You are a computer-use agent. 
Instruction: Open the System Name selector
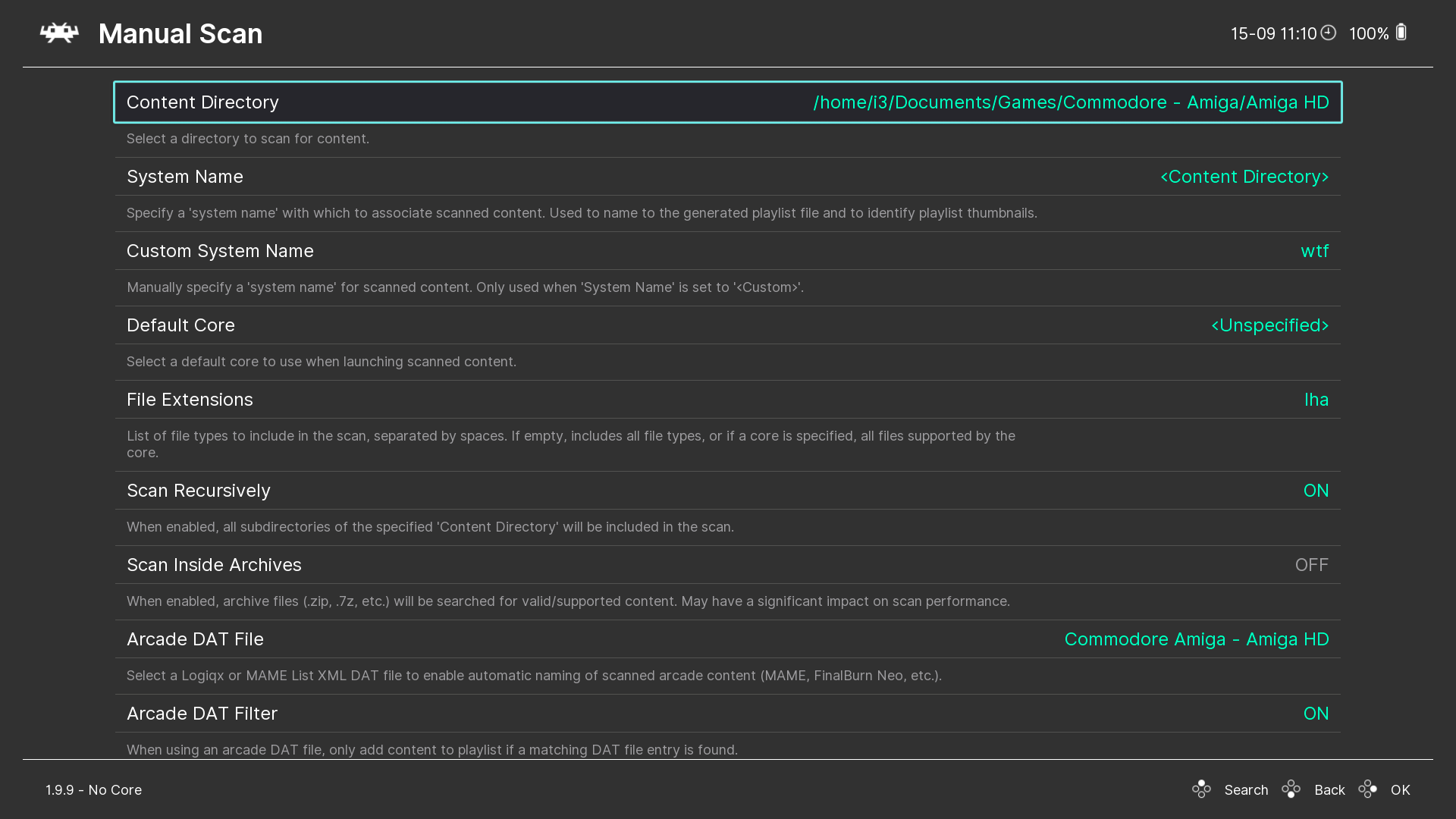coord(1244,177)
